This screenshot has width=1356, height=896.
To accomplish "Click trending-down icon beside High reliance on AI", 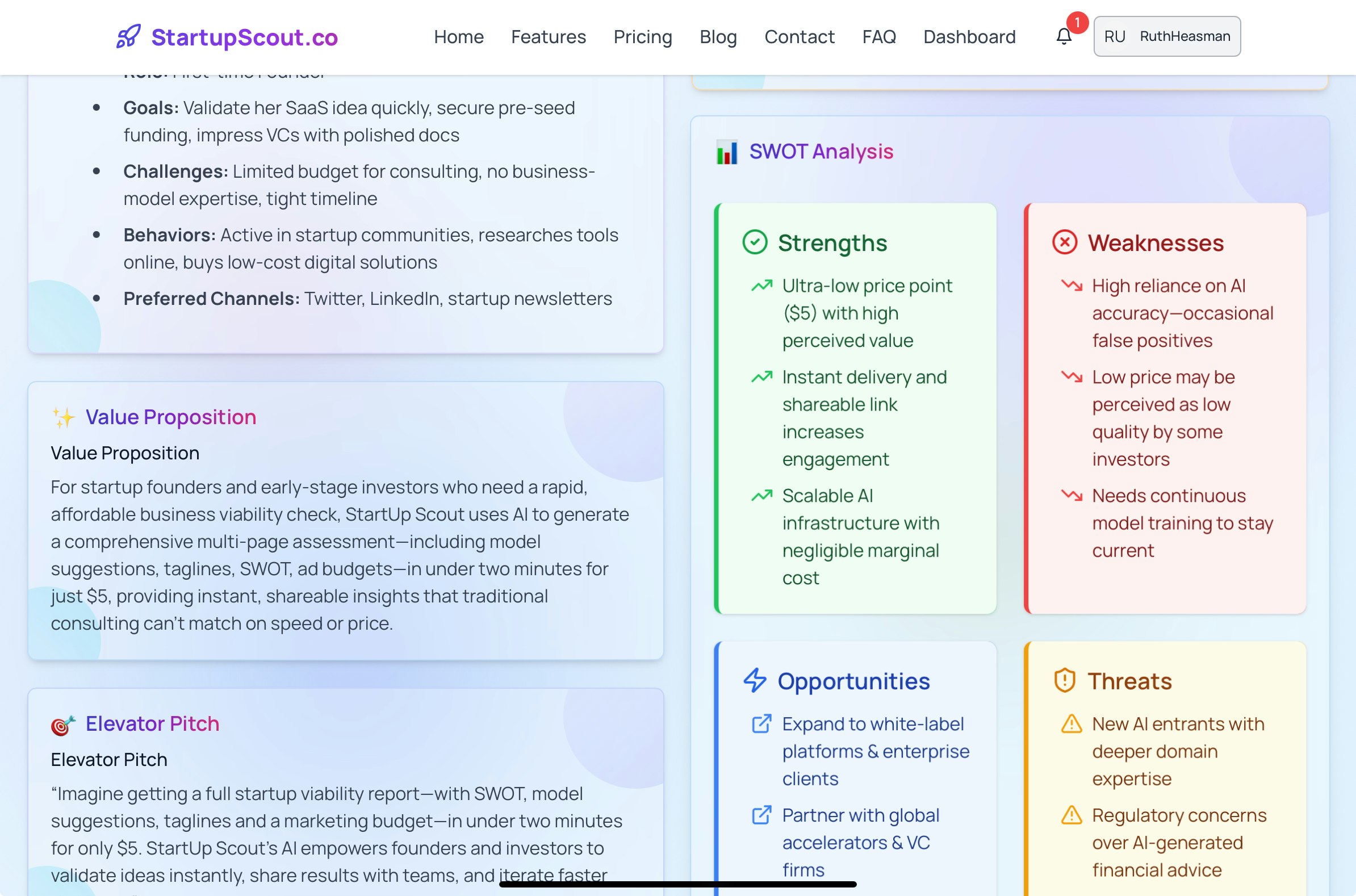I will point(1072,285).
